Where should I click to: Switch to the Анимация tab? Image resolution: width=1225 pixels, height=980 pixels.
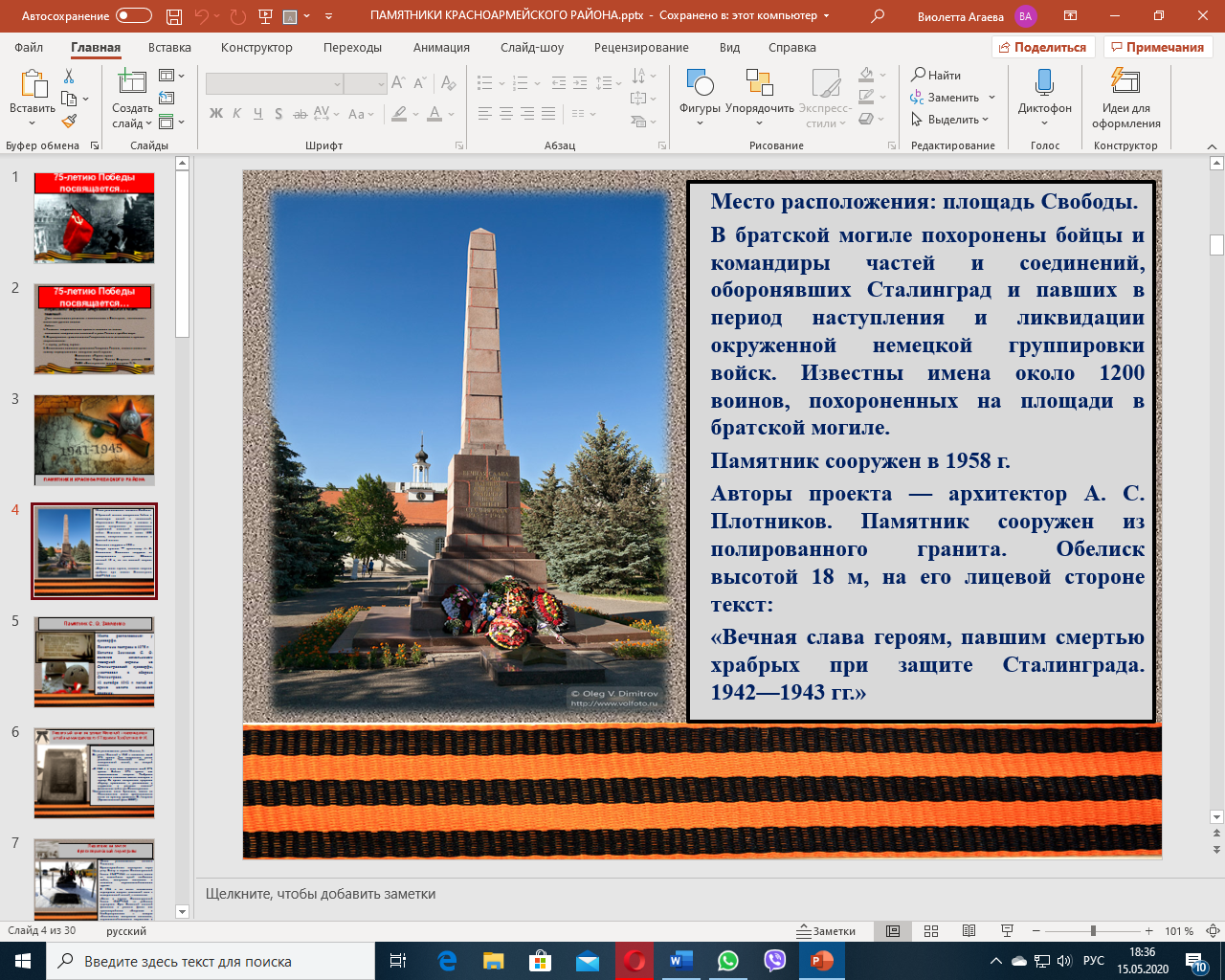[441, 48]
